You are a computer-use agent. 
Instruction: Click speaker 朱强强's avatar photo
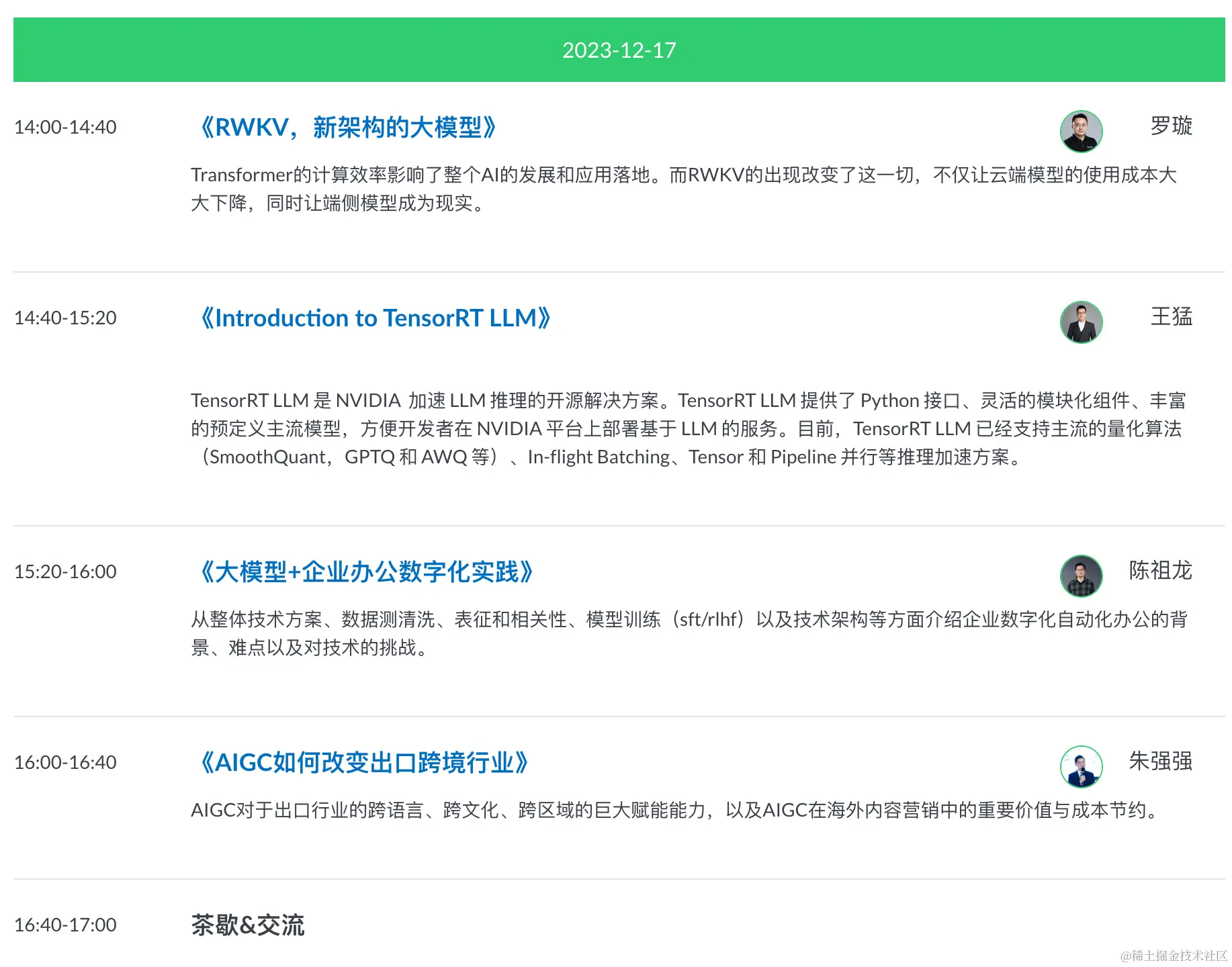coord(1082,767)
